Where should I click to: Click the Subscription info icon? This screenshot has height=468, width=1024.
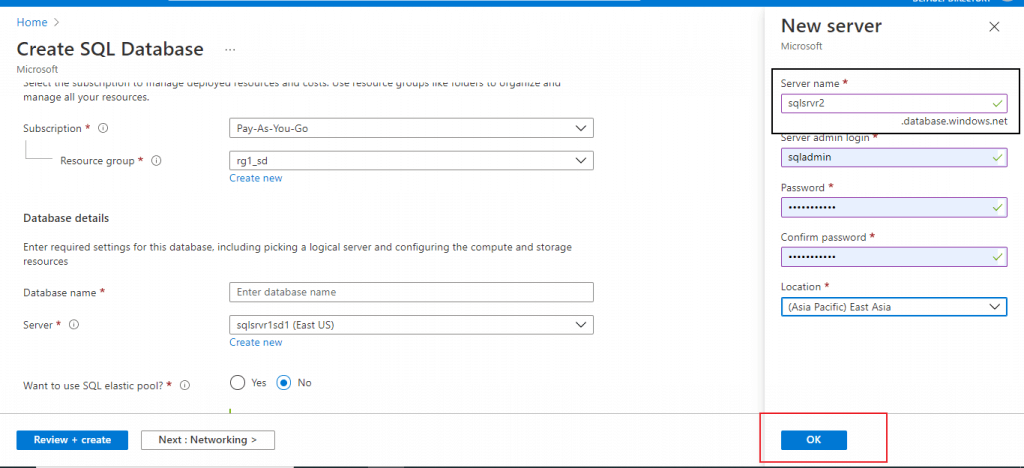coord(104,128)
